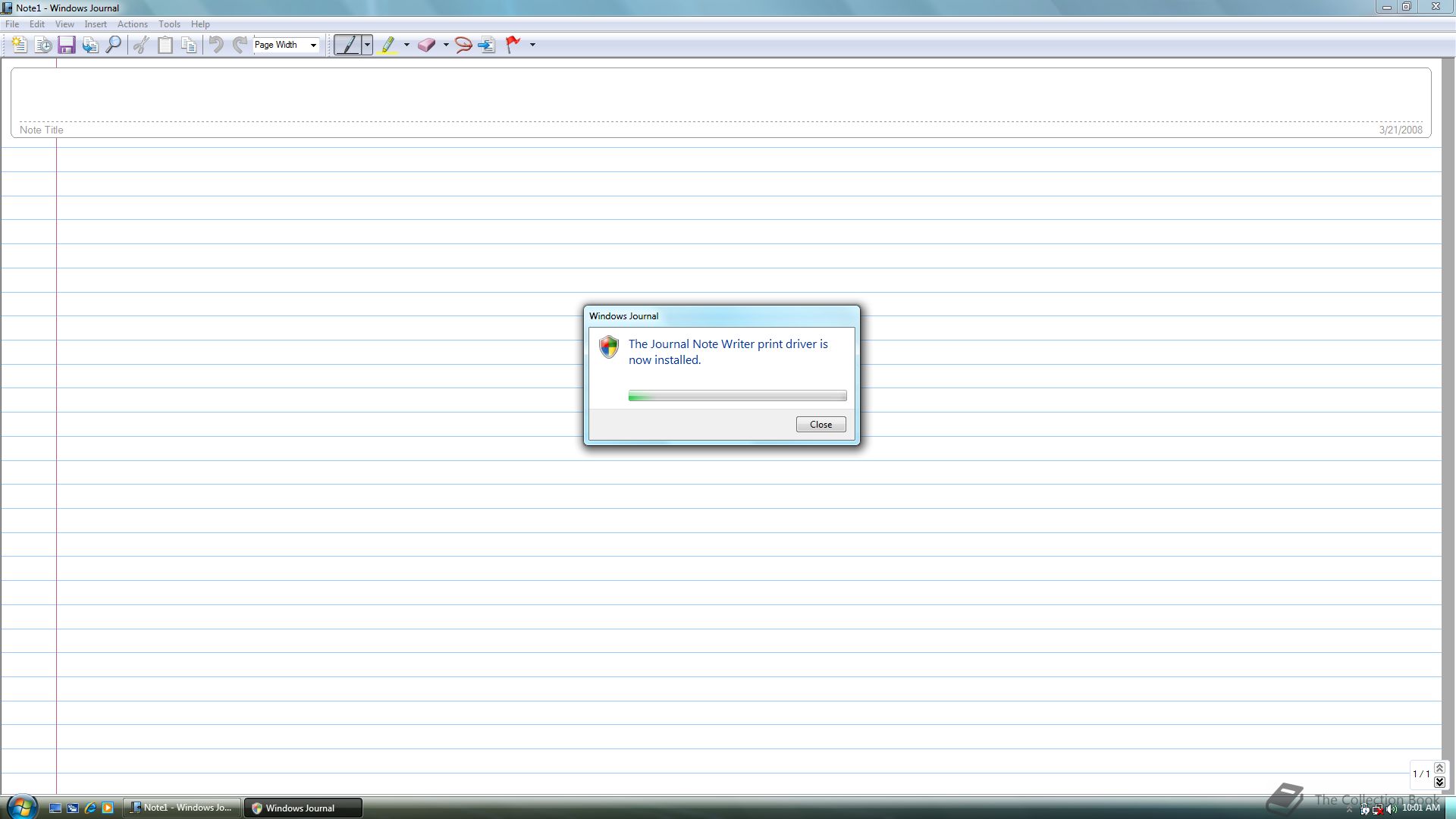The width and height of the screenshot is (1456, 819).
Task: Select the Highlighter tool
Action: tap(388, 45)
